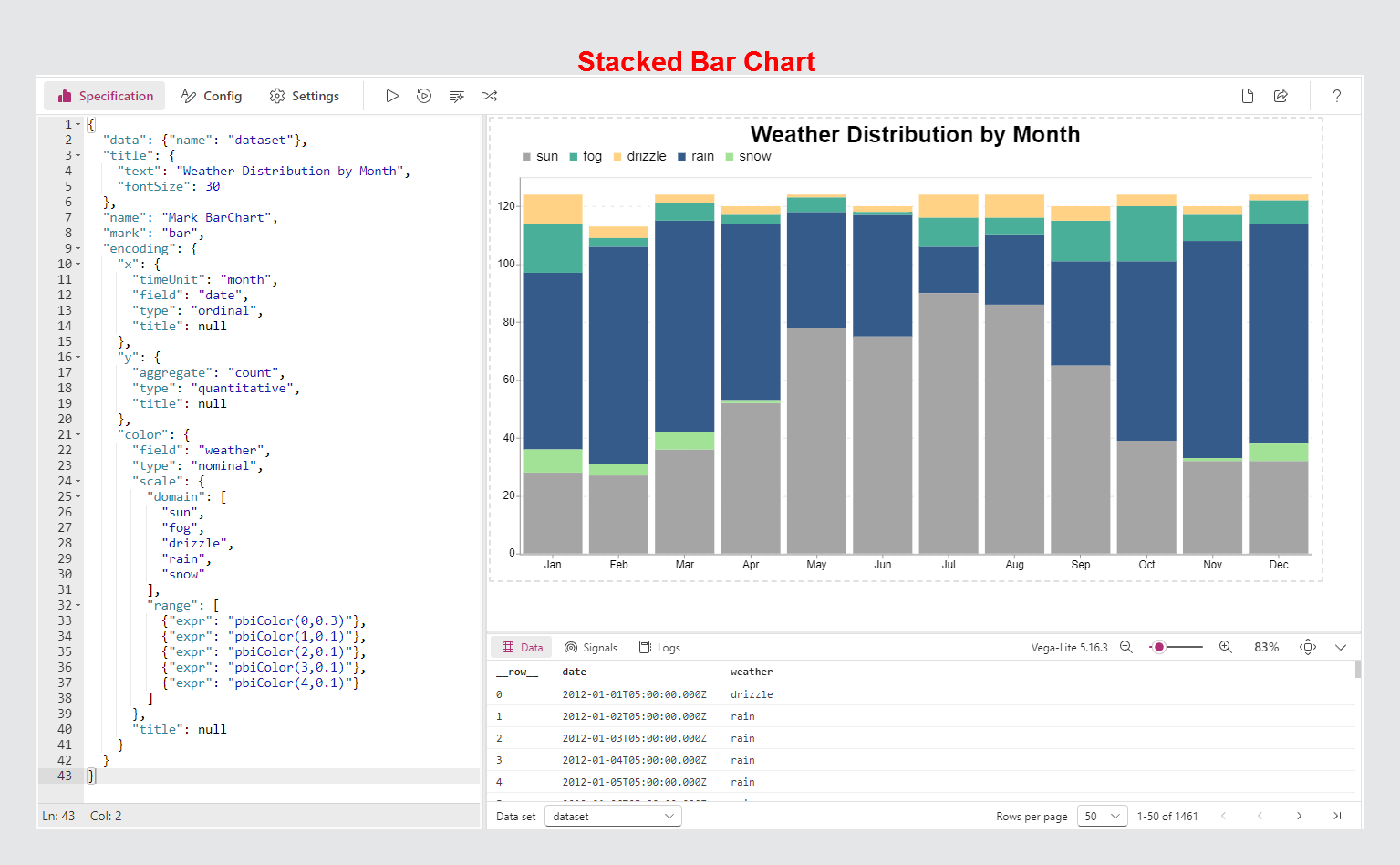The width and height of the screenshot is (1400, 865).
Task: Open the Settings tab
Action: [x=305, y=95]
